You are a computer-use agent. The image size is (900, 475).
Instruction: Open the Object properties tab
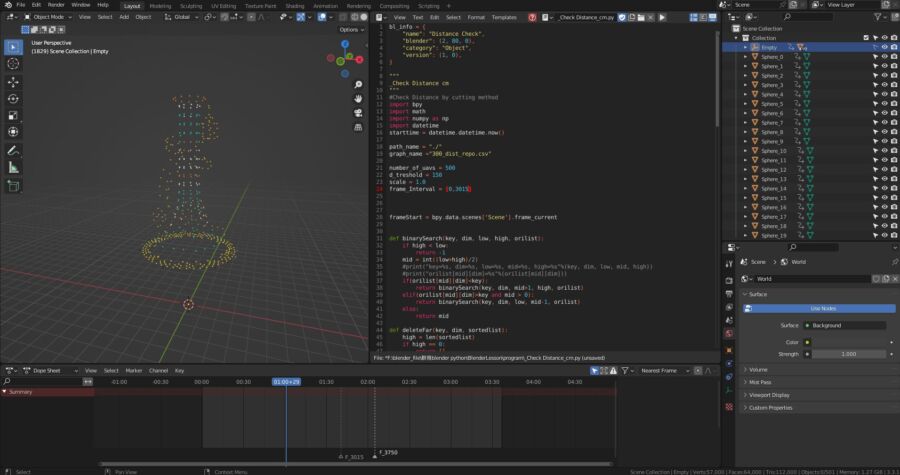[729, 350]
